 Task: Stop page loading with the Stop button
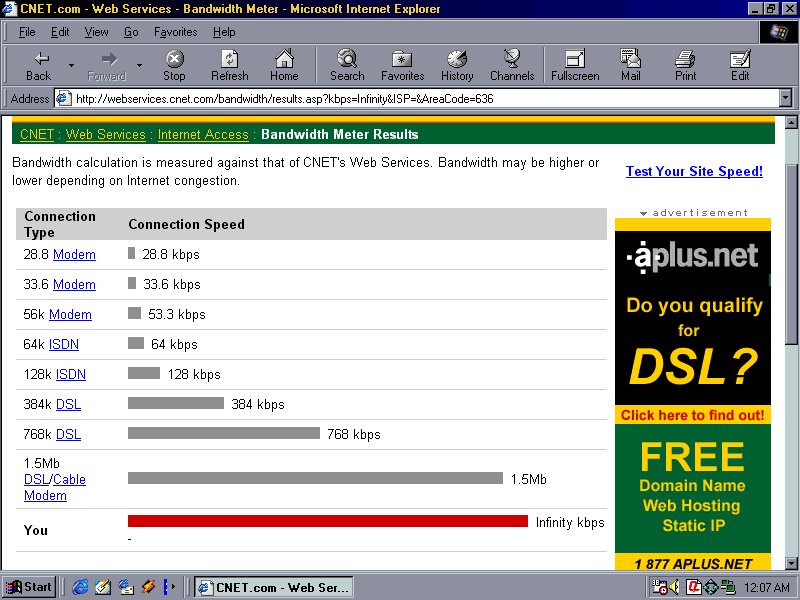tap(174, 66)
